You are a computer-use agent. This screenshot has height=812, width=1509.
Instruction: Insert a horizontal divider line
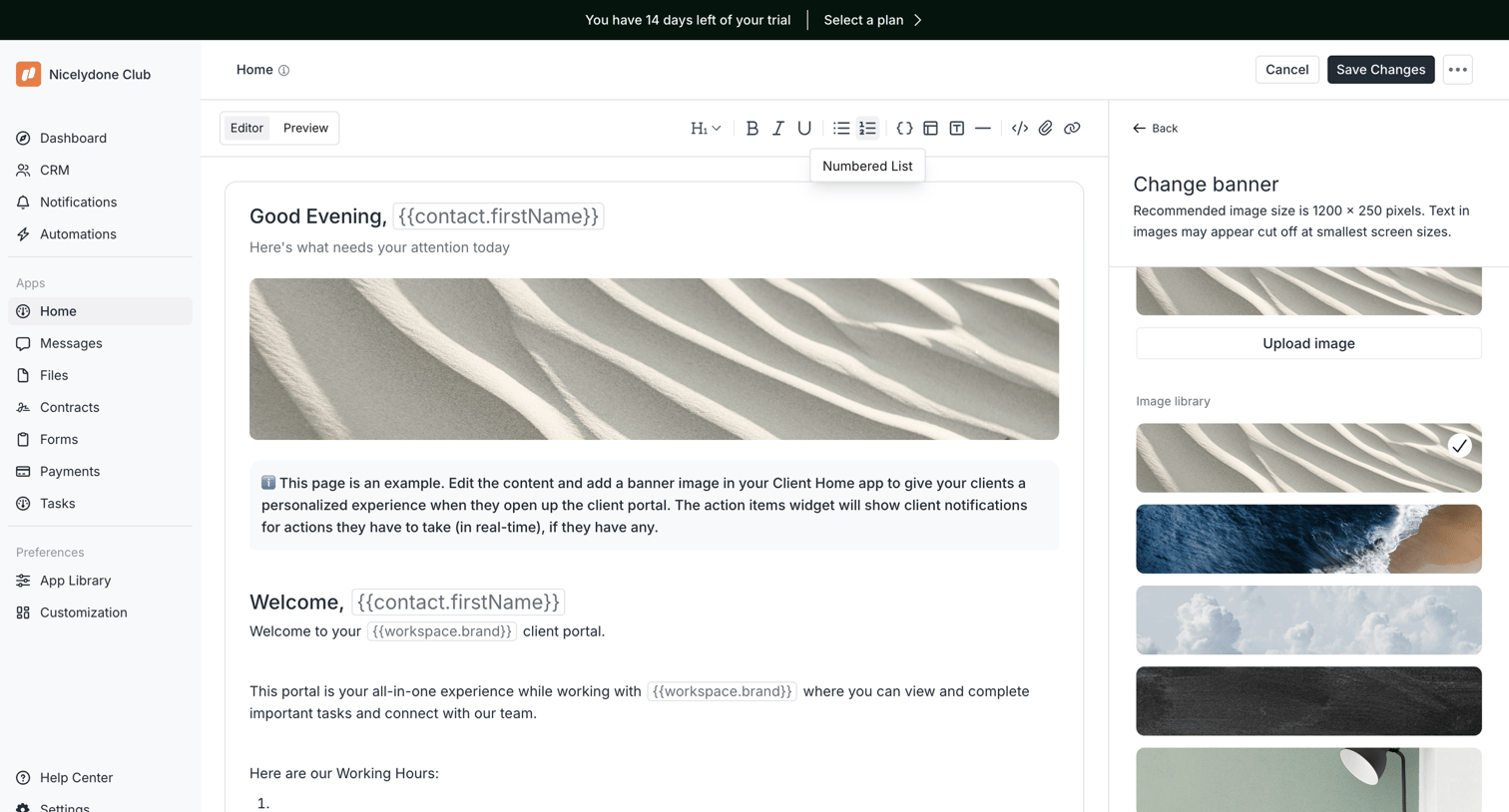coord(983,128)
